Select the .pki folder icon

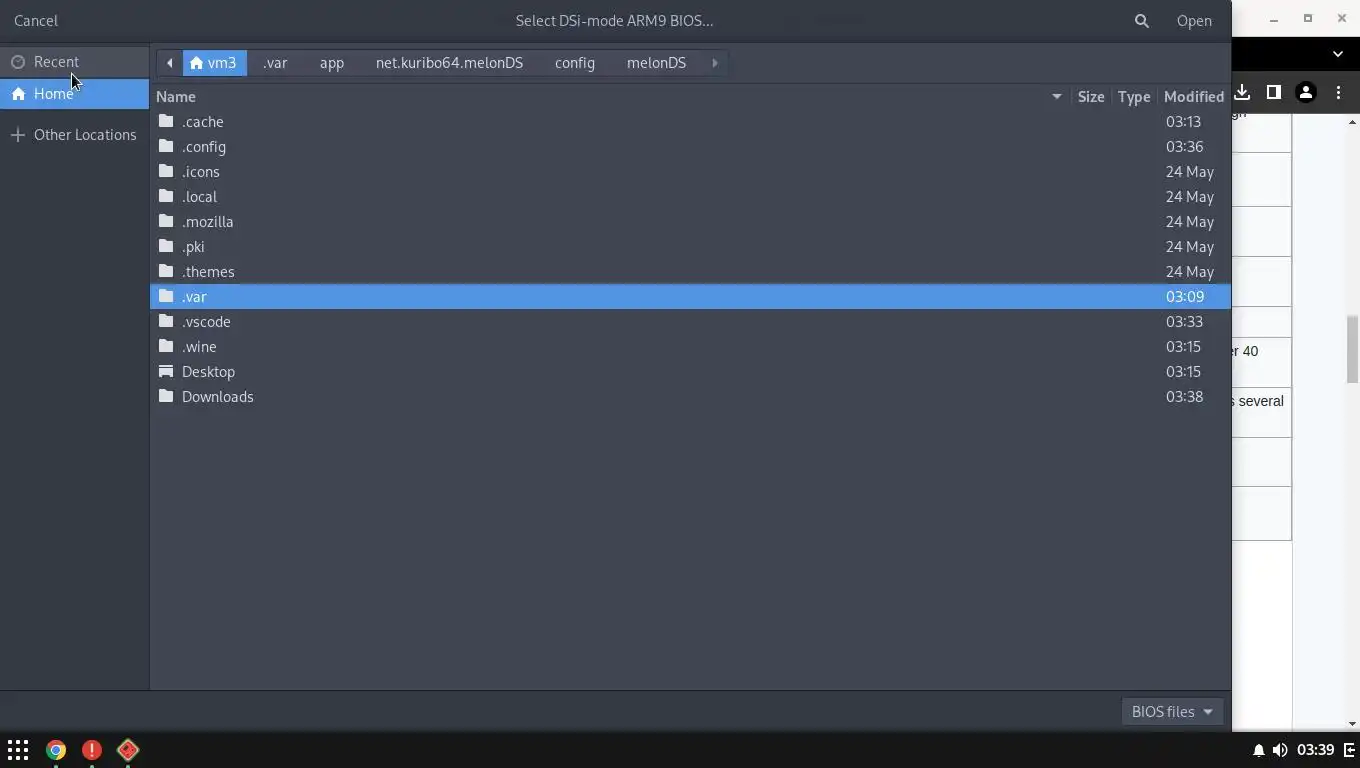click(166, 246)
